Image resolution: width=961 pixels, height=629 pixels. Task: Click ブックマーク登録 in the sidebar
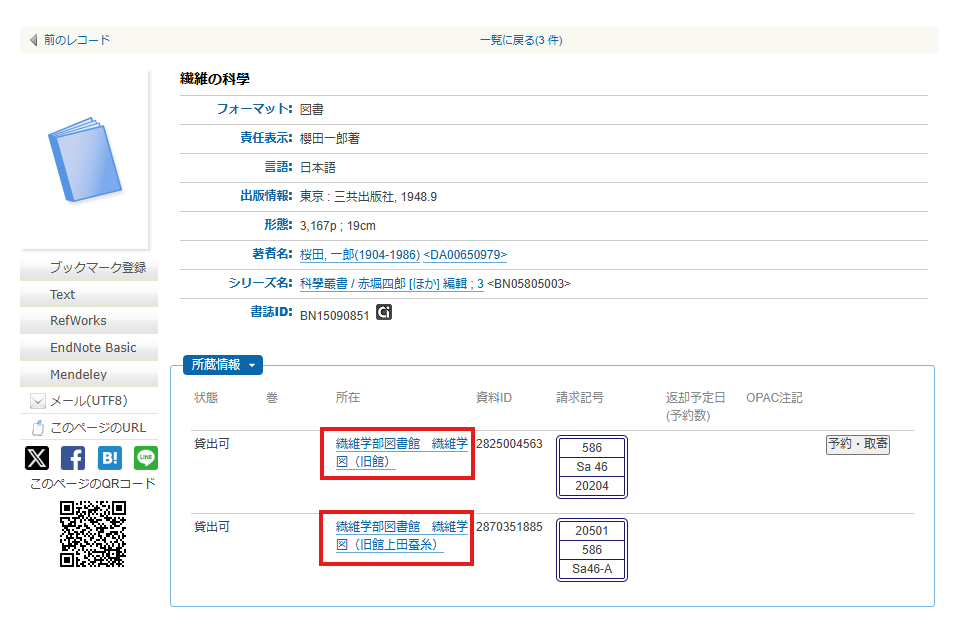tap(97, 267)
